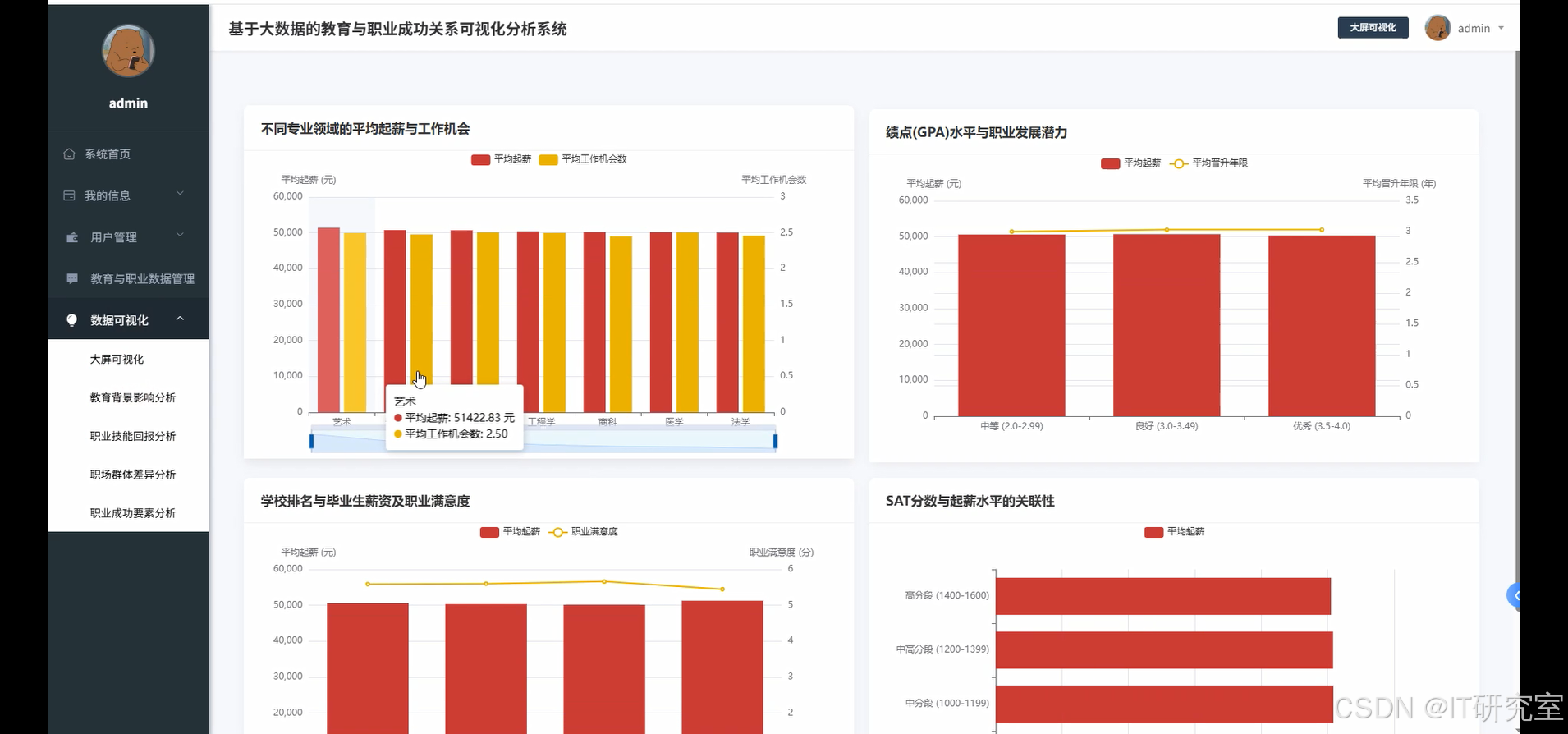Select 职业成功要素分析 submenu item
The width and height of the screenshot is (1568, 734).
(129, 513)
